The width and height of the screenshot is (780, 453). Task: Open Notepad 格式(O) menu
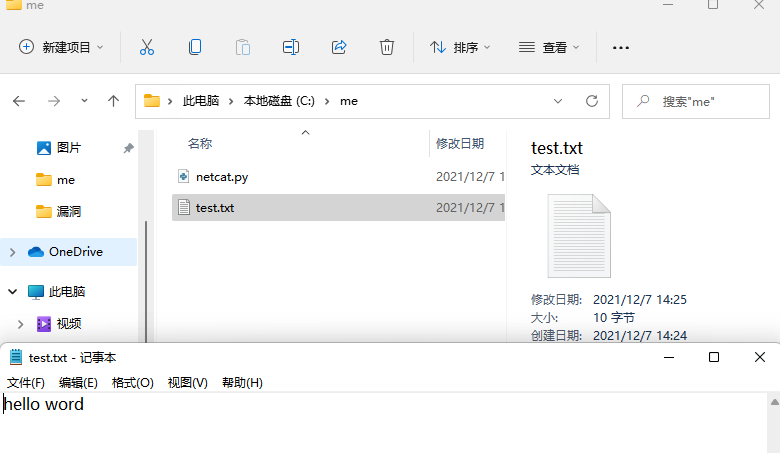click(x=133, y=382)
